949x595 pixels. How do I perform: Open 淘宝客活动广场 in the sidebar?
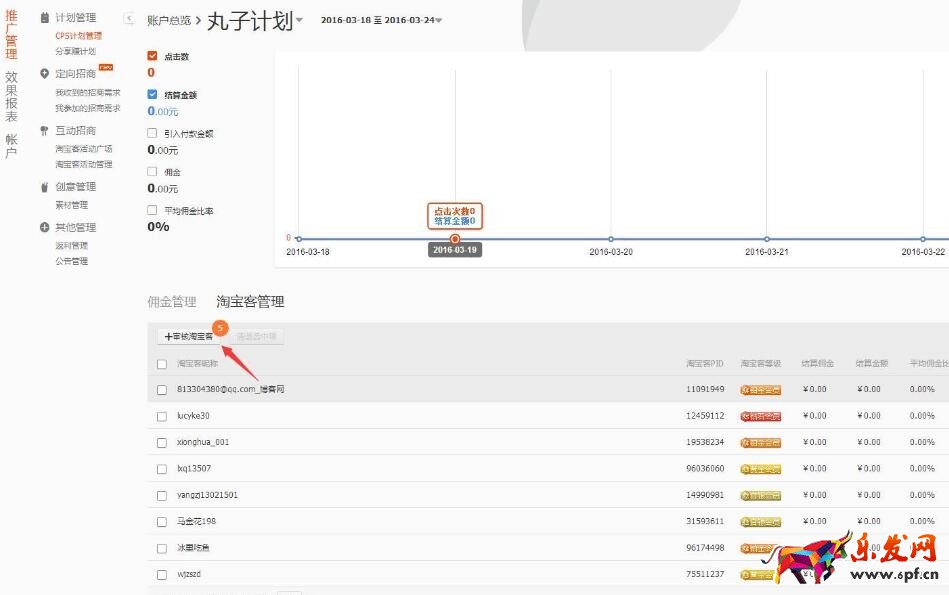(84, 149)
